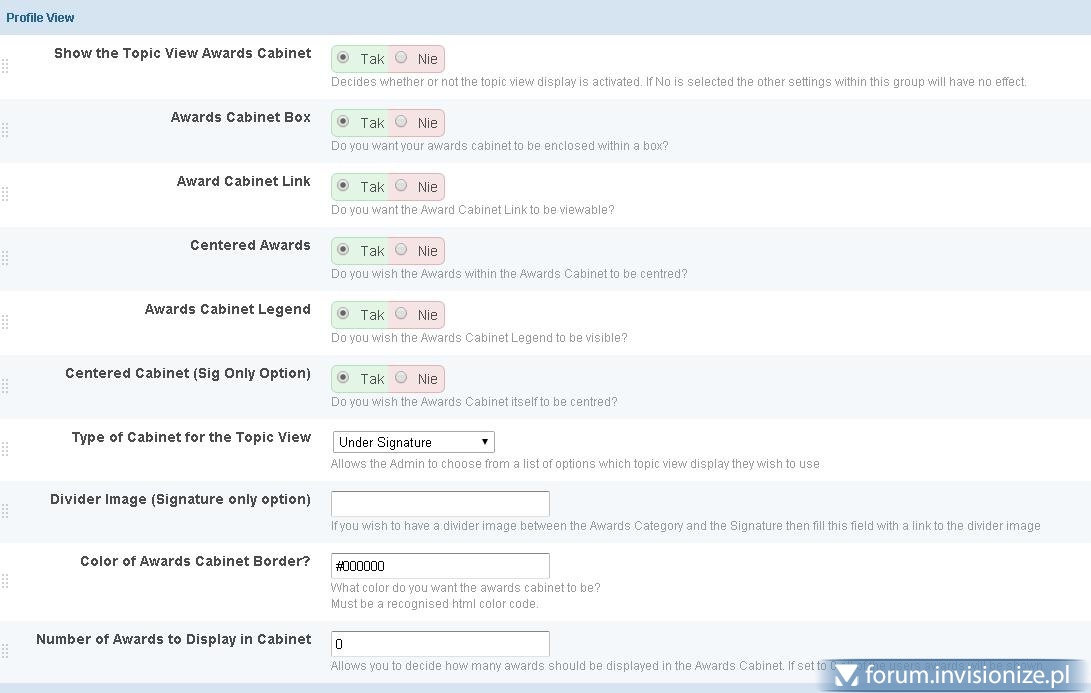This screenshot has height=693, width=1091.
Task: Click drag handle beside Awards Cabinet Box
Action: [x=5, y=130]
